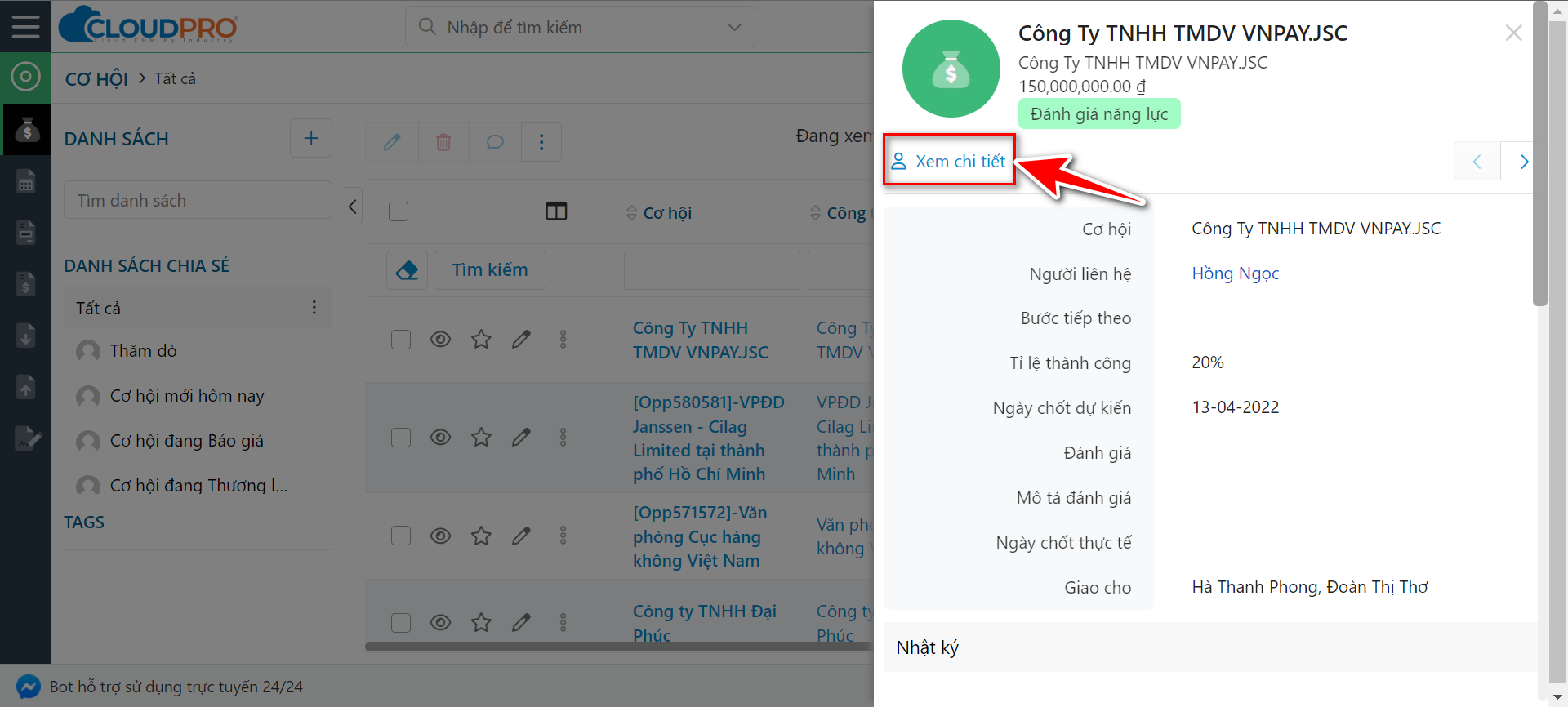The height and width of the screenshot is (707, 1568).
Task: Select the Thăm dò list
Action: point(143,351)
